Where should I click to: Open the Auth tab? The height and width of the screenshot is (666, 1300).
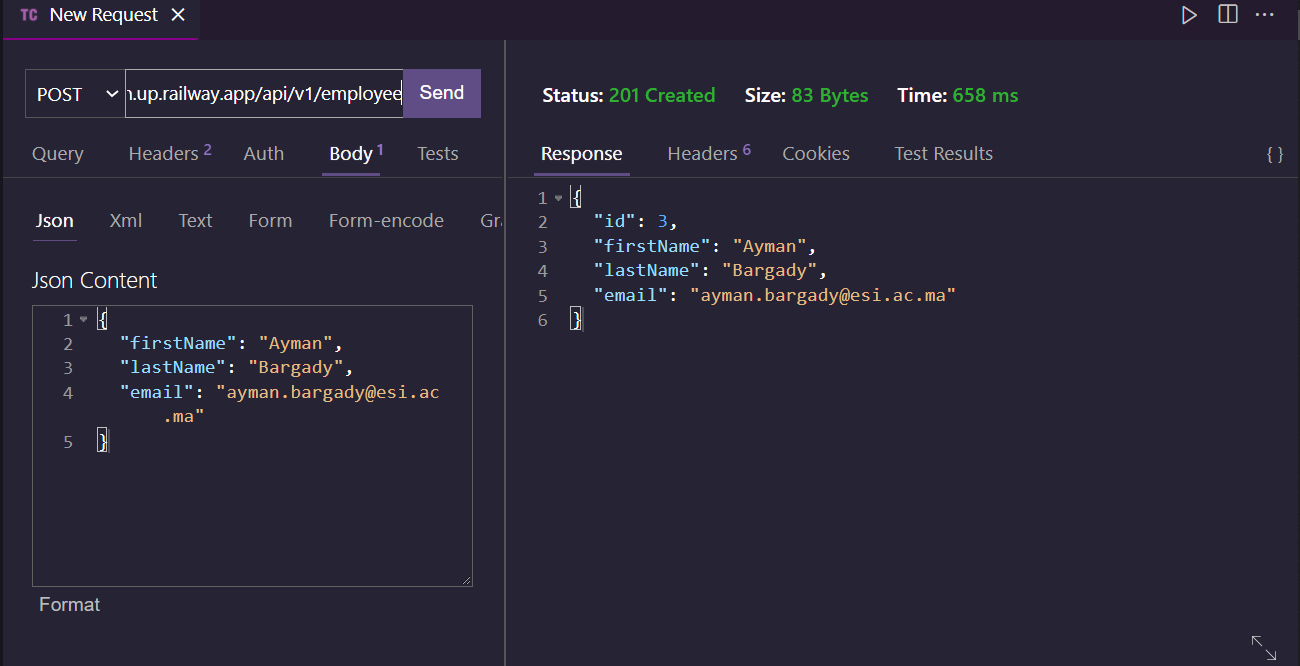pyautogui.click(x=263, y=153)
